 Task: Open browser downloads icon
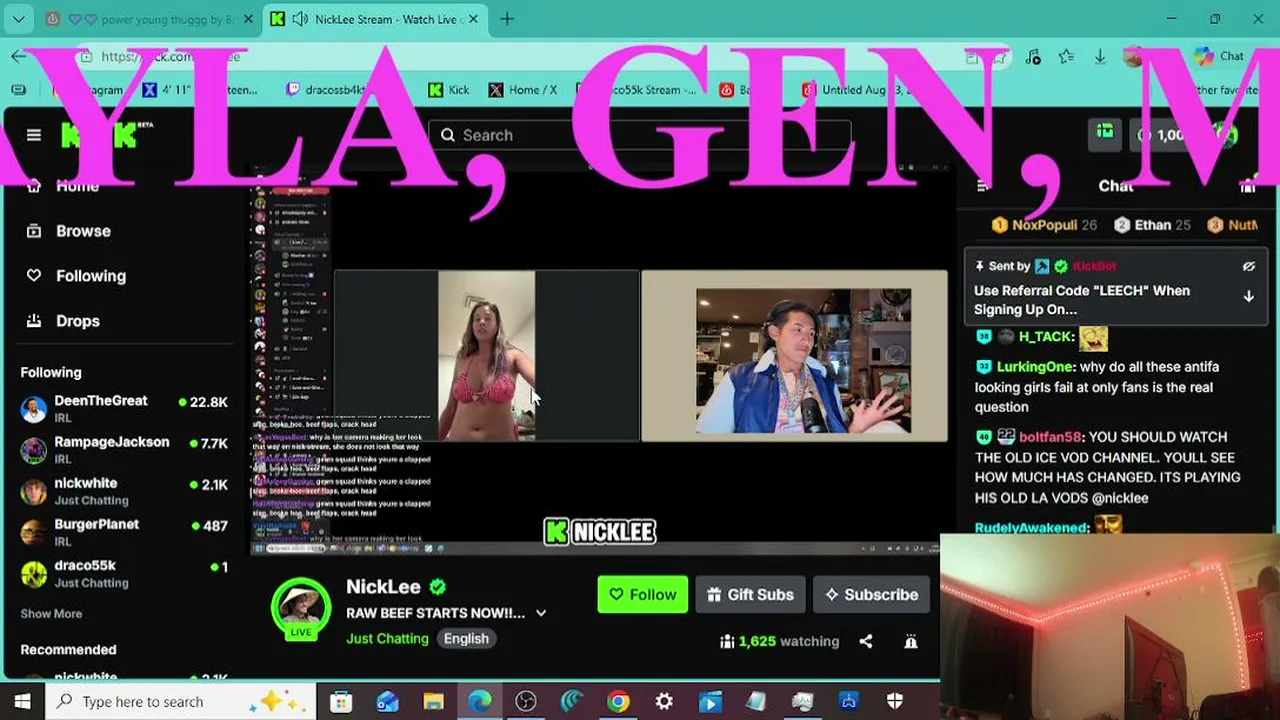tap(1100, 56)
